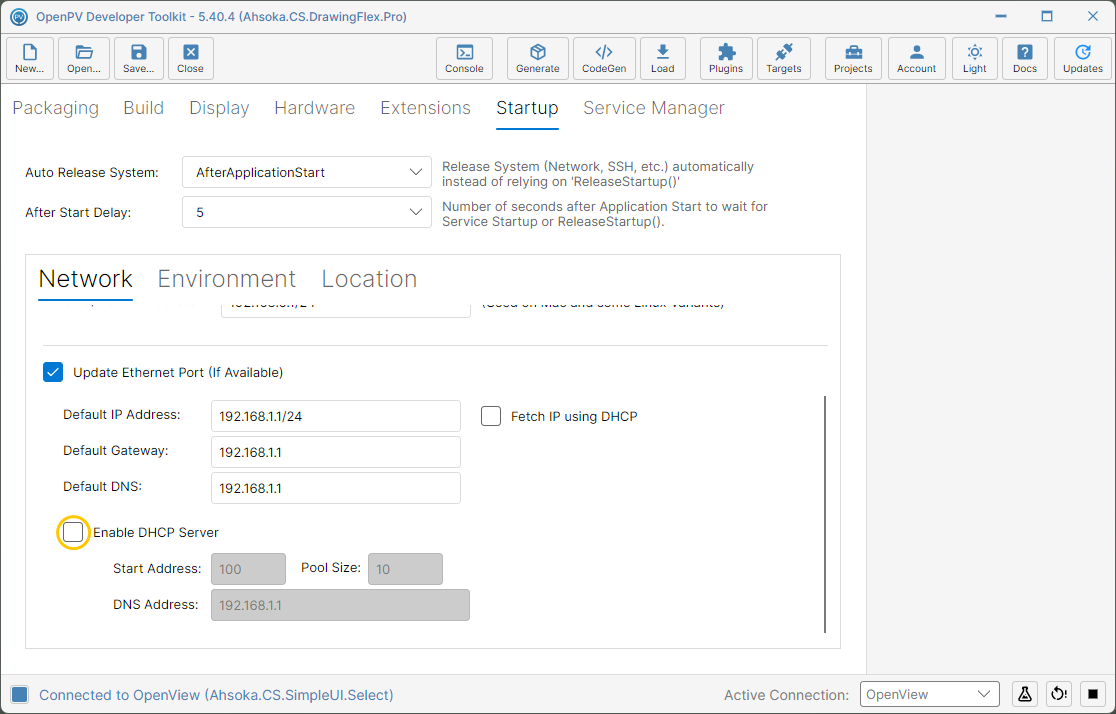
Task: Open the Projects toolbox
Action: 853,58
